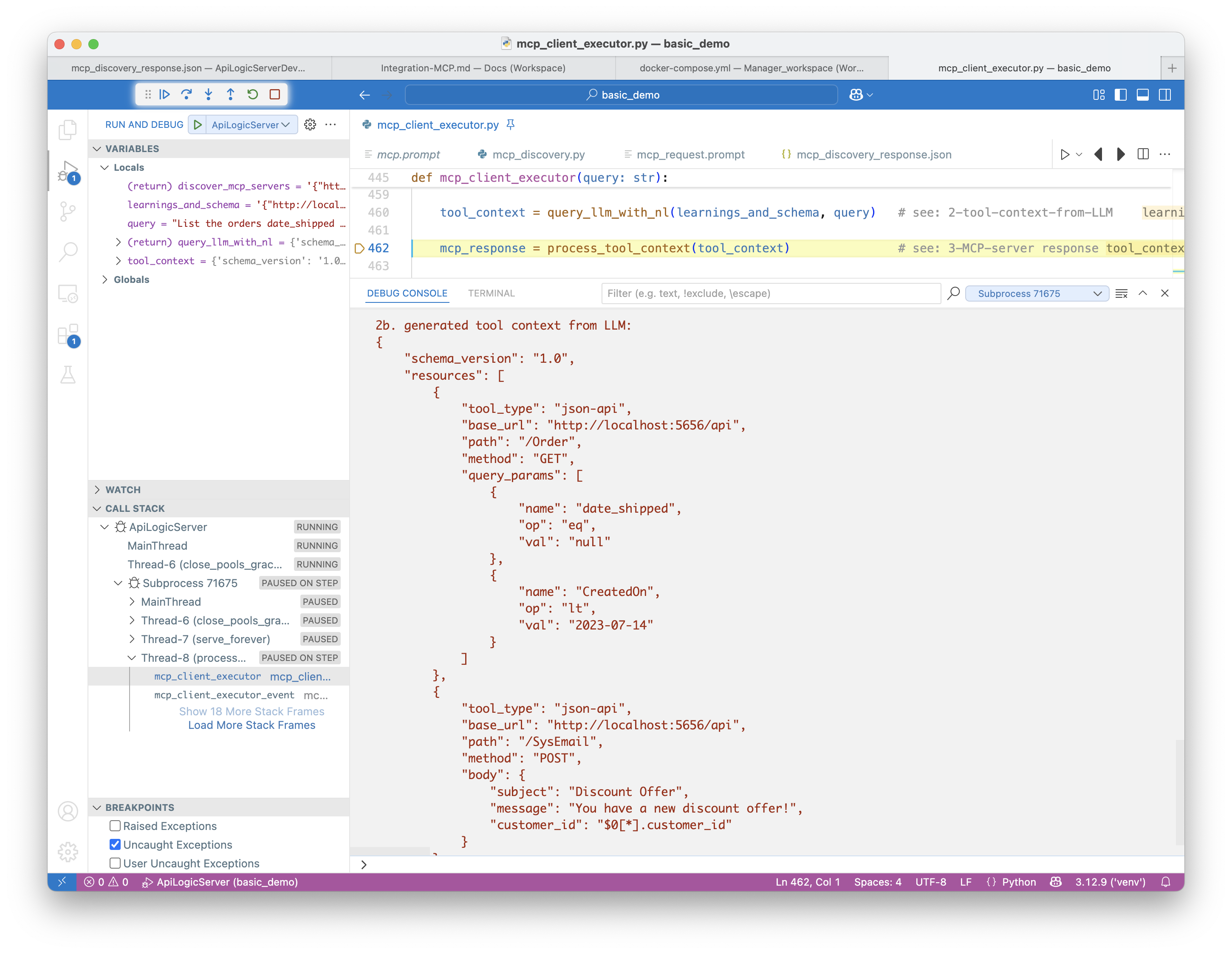Expand the WATCH section
The image size is (1232, 954).
point(97,490)
